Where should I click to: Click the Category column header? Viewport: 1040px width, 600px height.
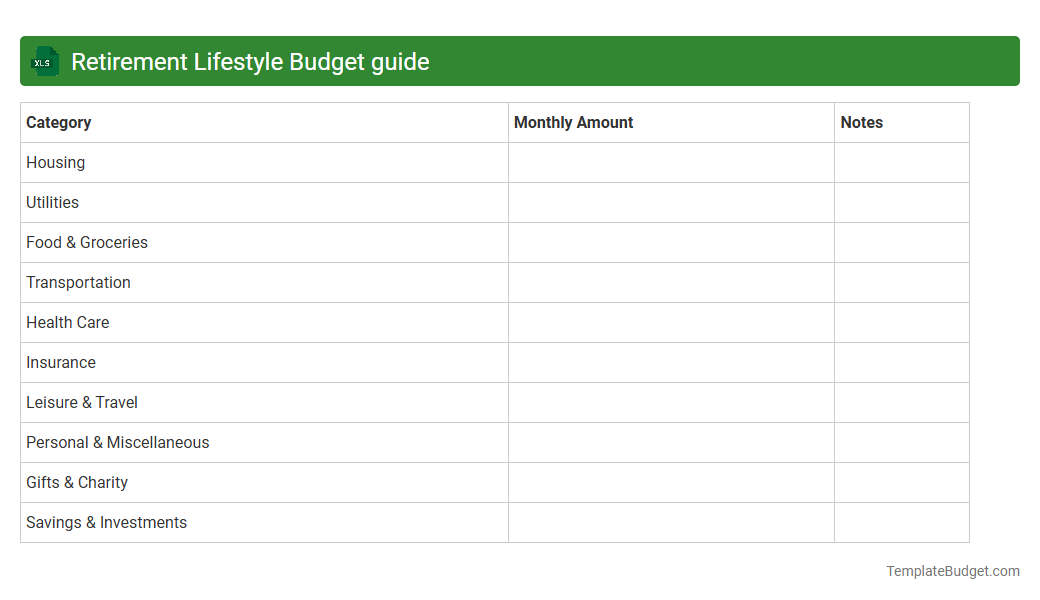58,122
